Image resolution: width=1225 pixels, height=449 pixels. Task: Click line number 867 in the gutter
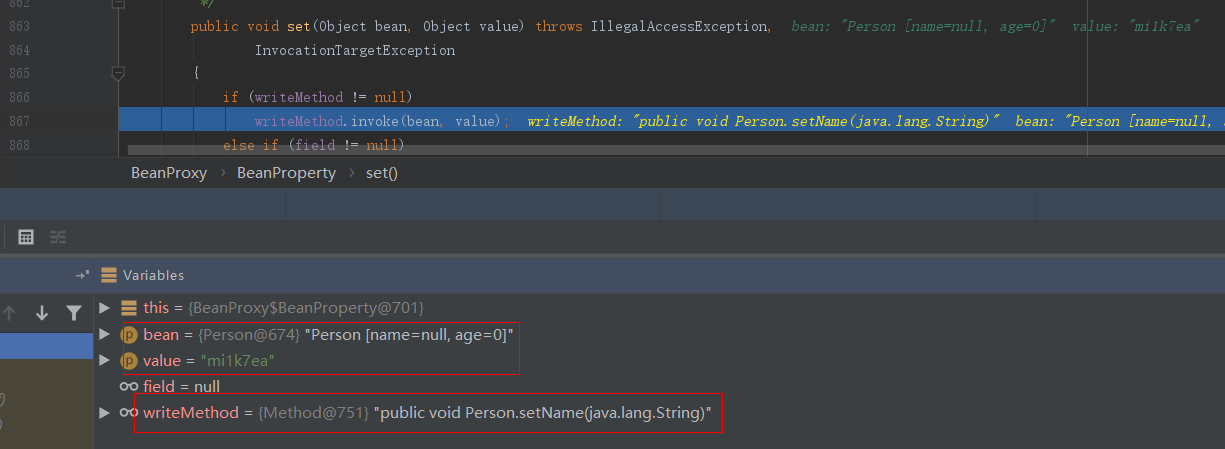pos(45,121)
